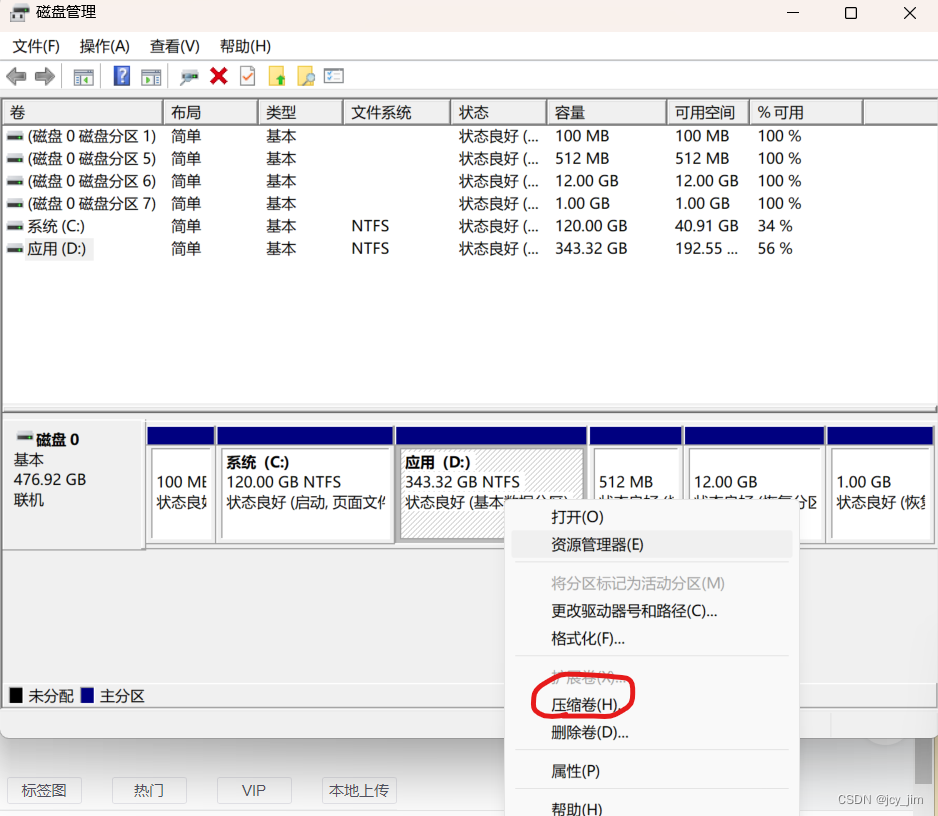Click the red X delete icon
Screen dimensions: 938x816
(x=219, y=76)
